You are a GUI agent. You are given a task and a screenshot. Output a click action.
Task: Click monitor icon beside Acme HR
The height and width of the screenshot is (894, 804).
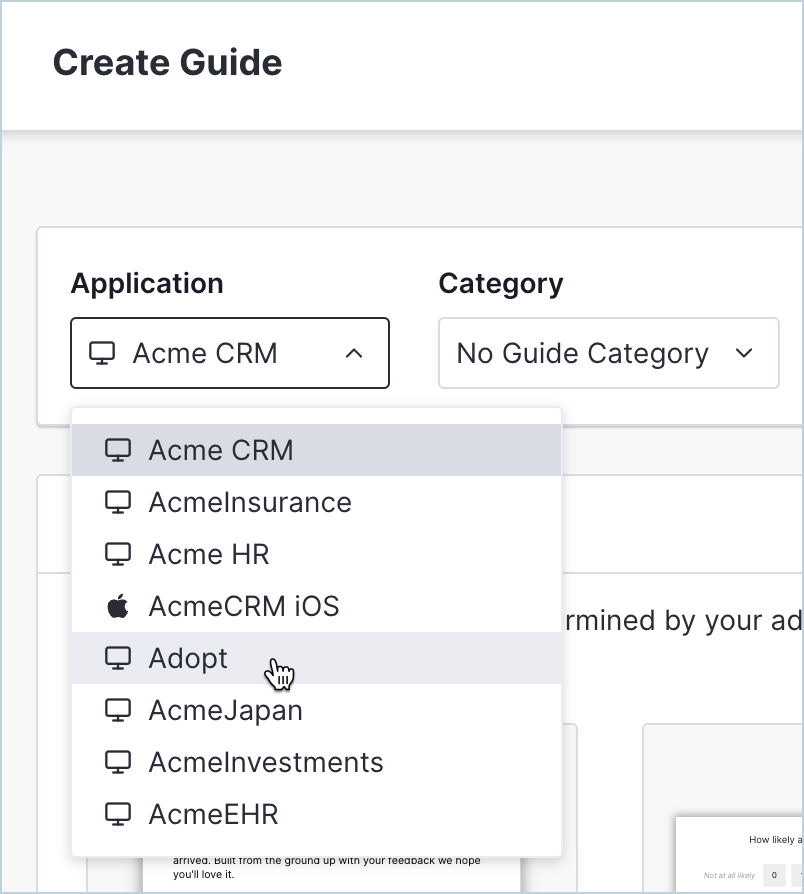point(118,554)
